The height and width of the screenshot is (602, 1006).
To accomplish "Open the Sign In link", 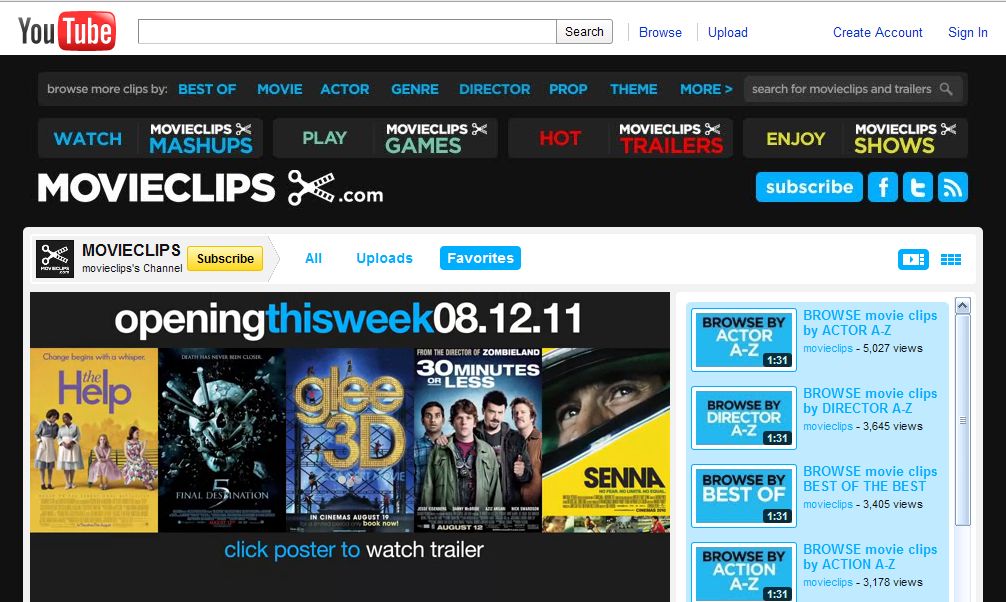I will point(968,32).
